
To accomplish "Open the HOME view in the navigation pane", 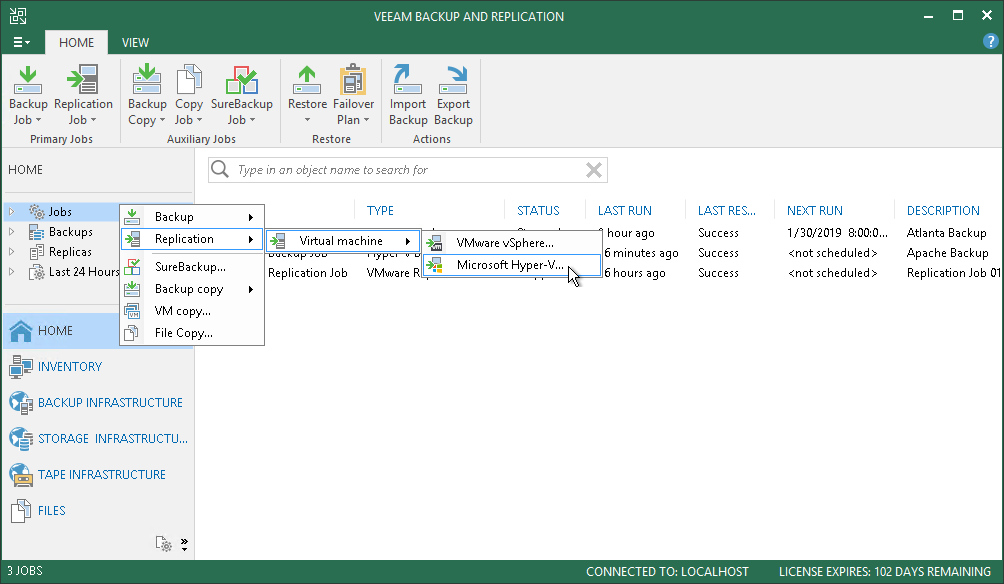I will 99,330.
